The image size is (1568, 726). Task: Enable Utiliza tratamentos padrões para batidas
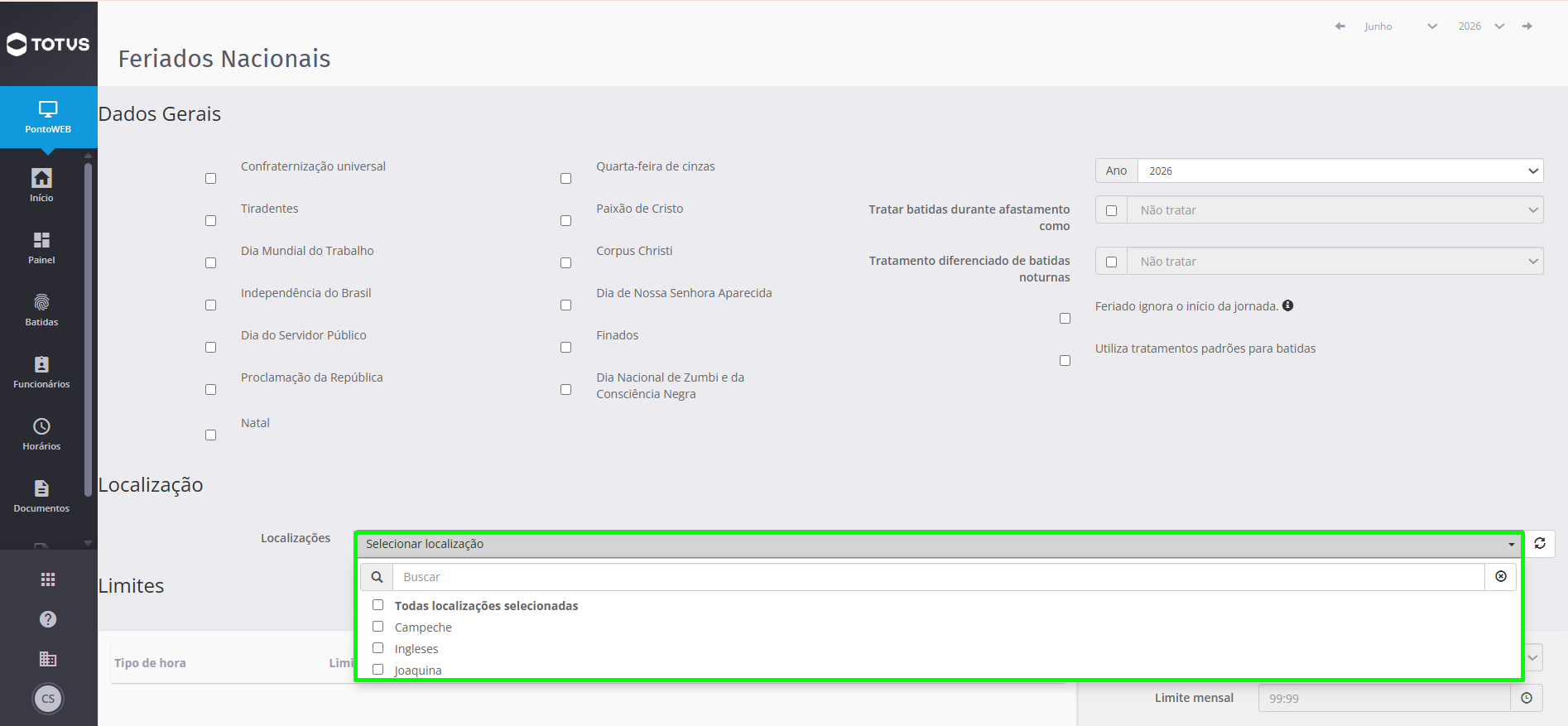click(x=1065, y=360)
